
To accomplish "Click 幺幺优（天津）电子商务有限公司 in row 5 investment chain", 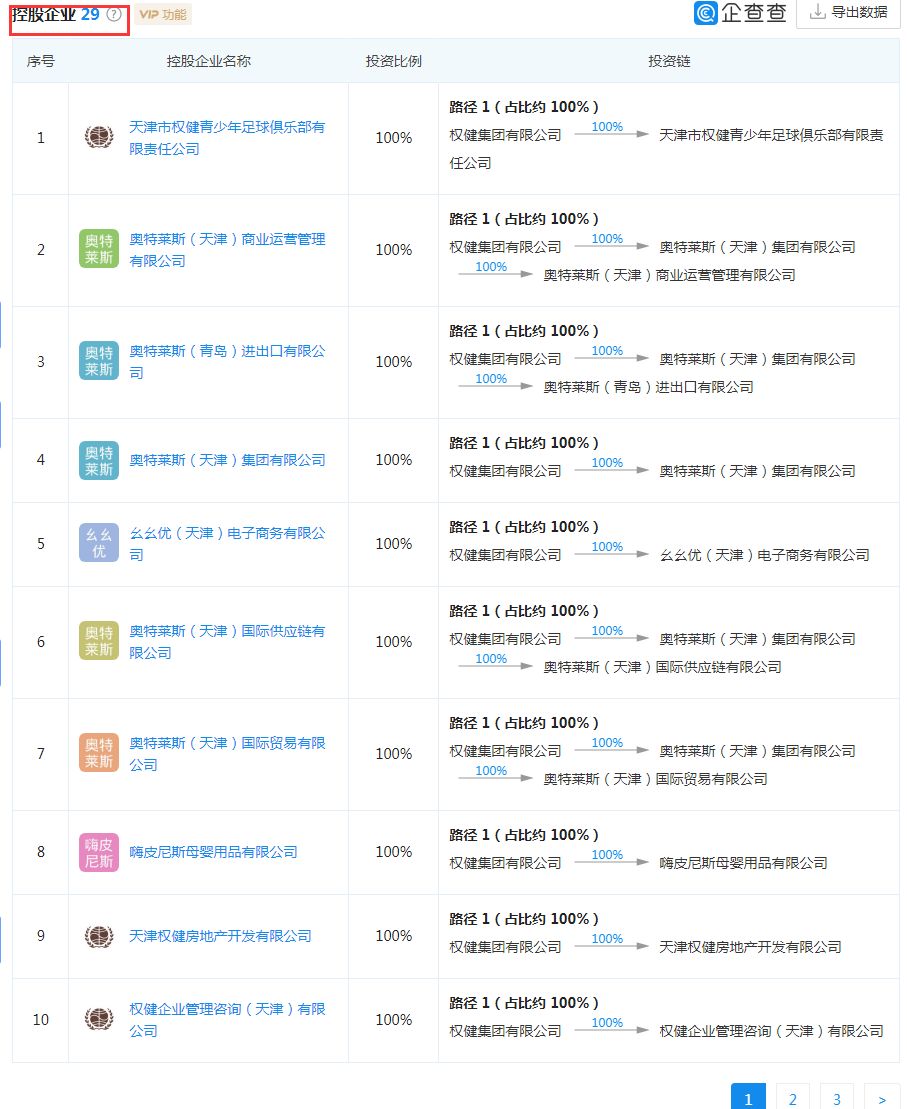I will pyautogui.click(x=764, y=554).
